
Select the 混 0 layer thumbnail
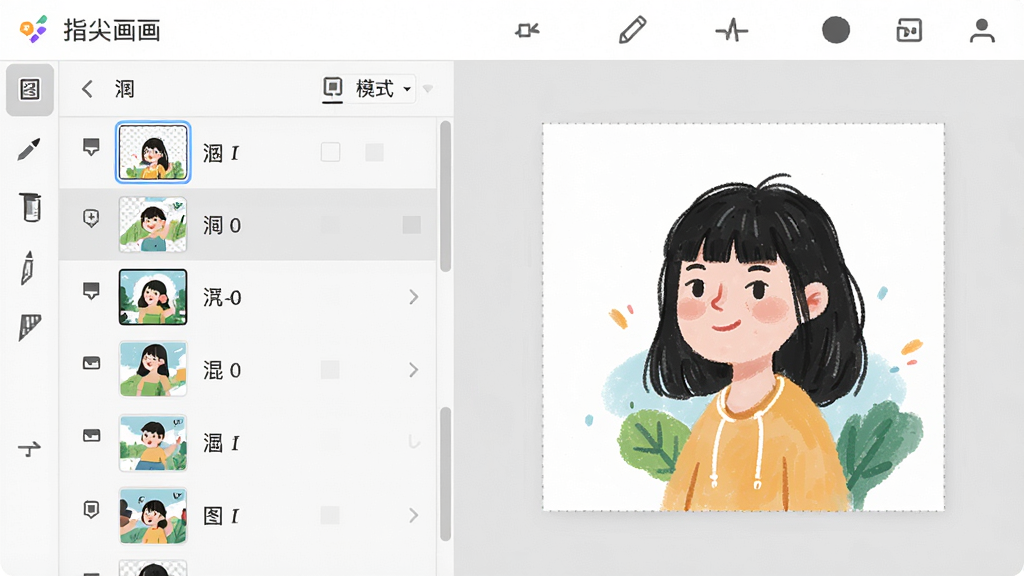pos(153,369)
